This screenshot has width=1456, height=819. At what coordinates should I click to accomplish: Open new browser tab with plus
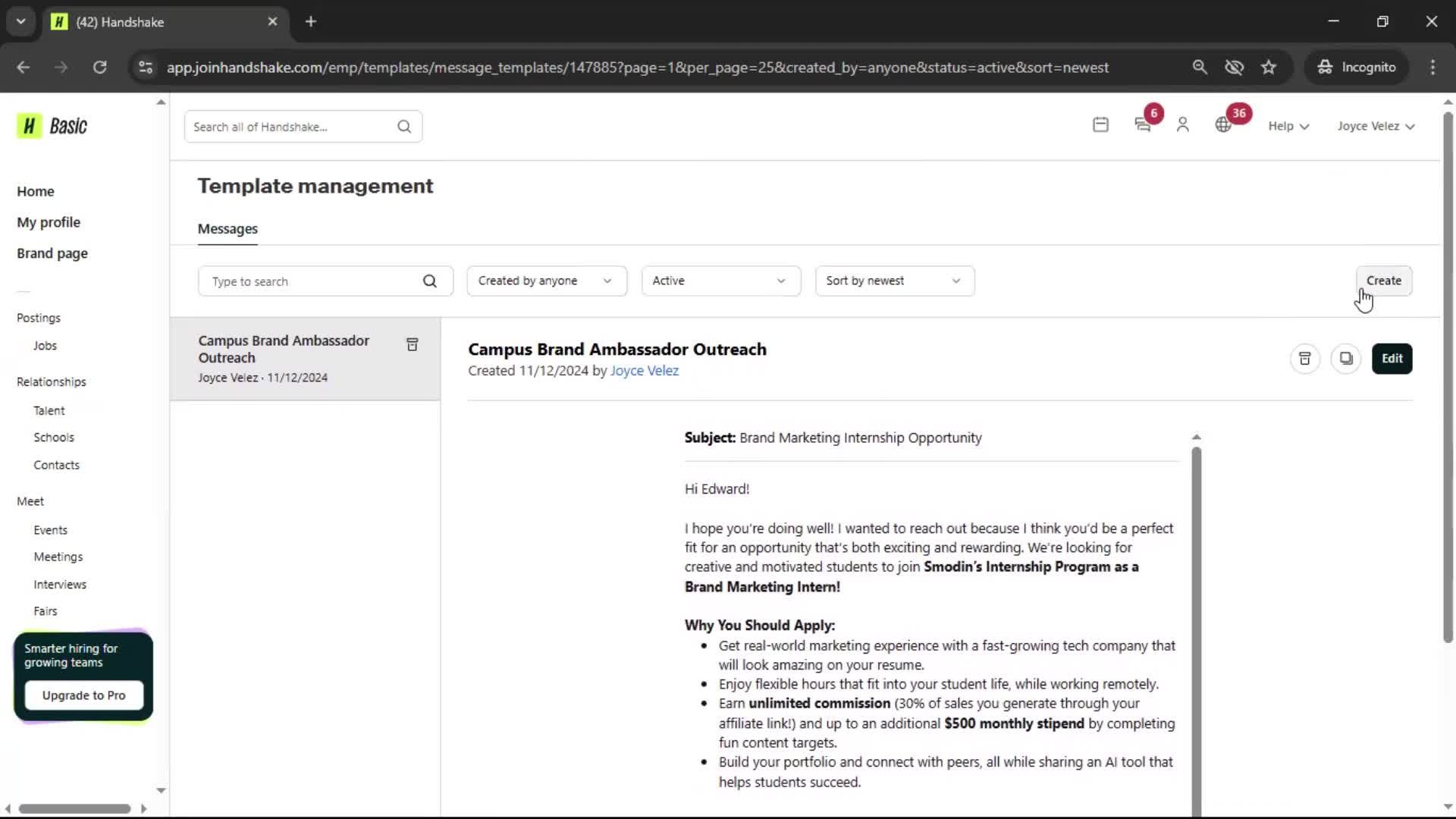[311, 22]
